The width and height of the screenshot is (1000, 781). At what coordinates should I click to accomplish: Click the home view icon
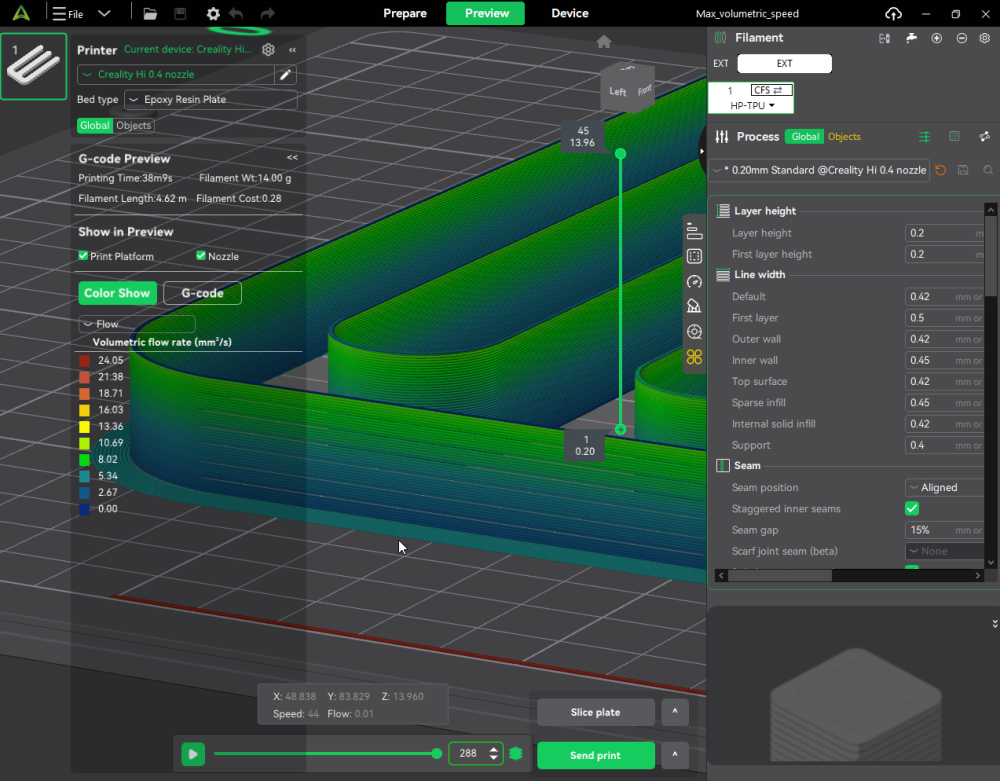[603, 42]
